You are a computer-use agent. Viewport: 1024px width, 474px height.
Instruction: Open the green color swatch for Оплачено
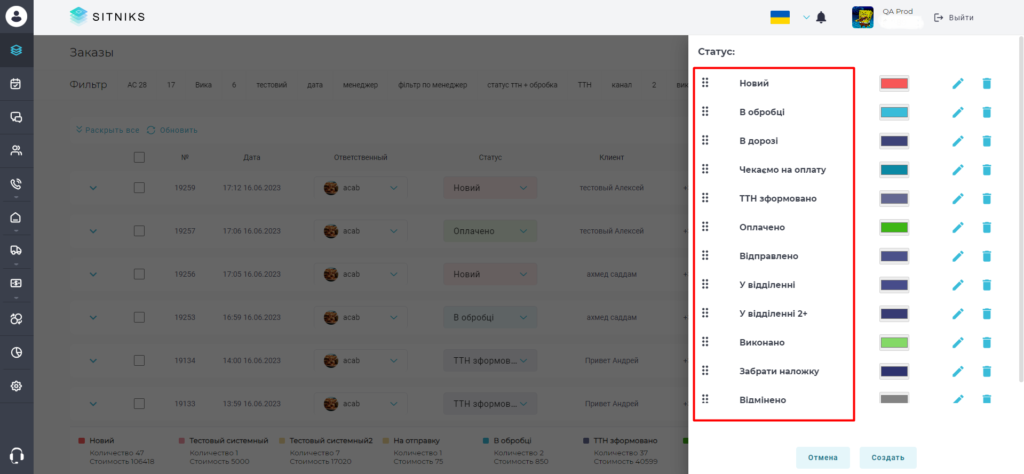point(894,227)
